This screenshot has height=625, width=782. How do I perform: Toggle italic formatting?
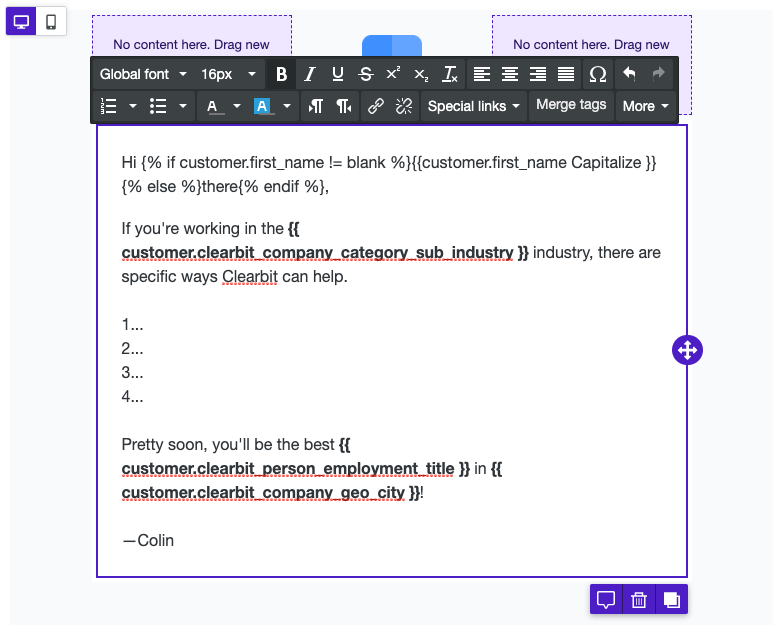(310, 74)
